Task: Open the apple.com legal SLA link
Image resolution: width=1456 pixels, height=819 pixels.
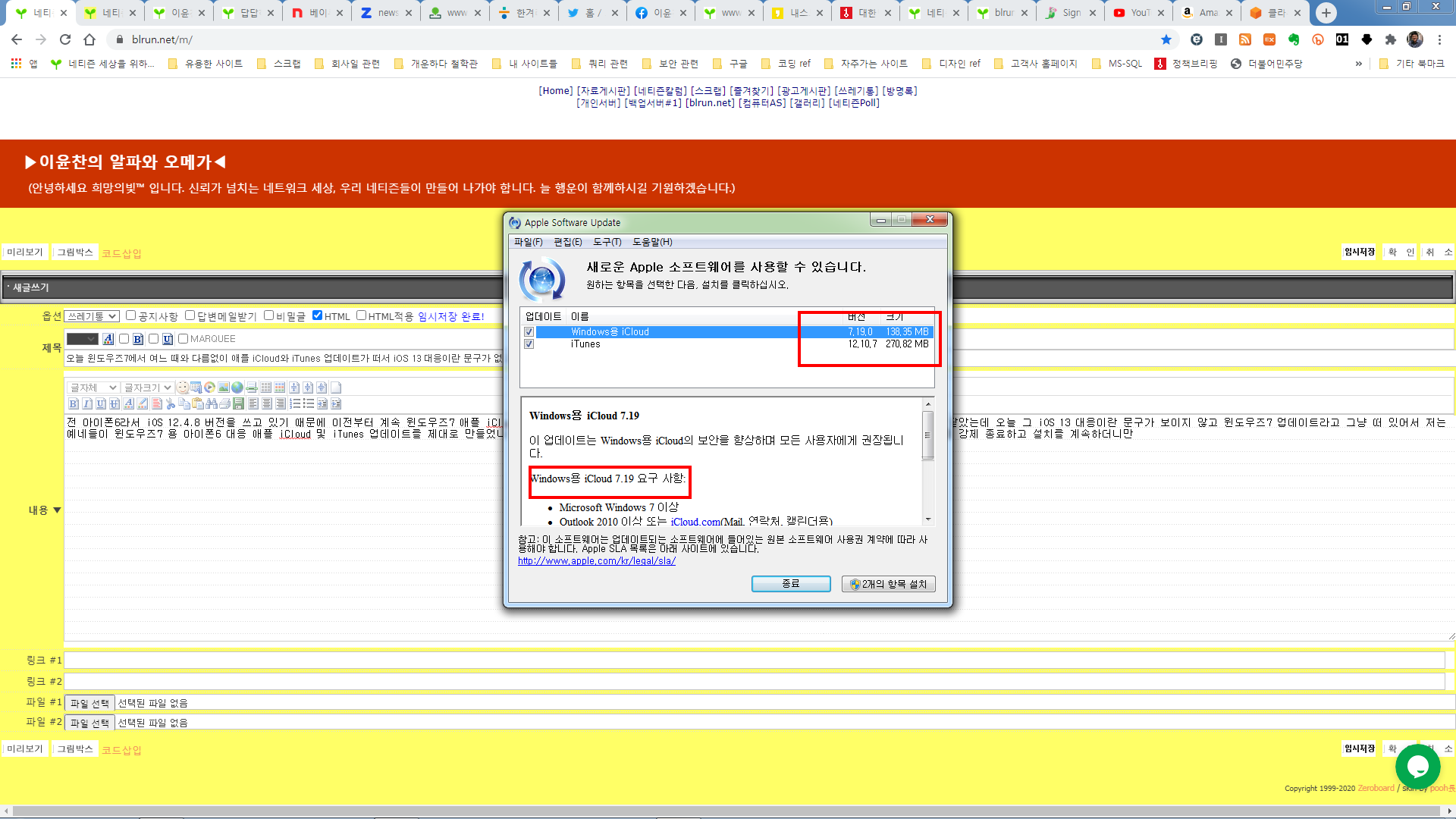Action: point(597,561)
